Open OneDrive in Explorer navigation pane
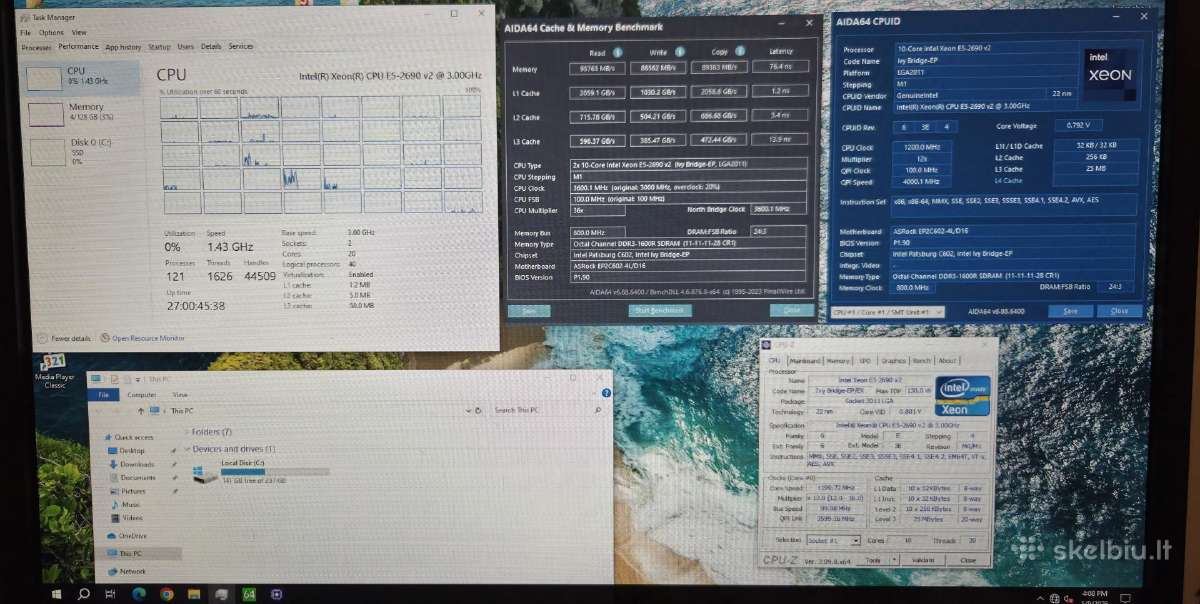Screen dimensions: 1200x604 pos(126,536)
